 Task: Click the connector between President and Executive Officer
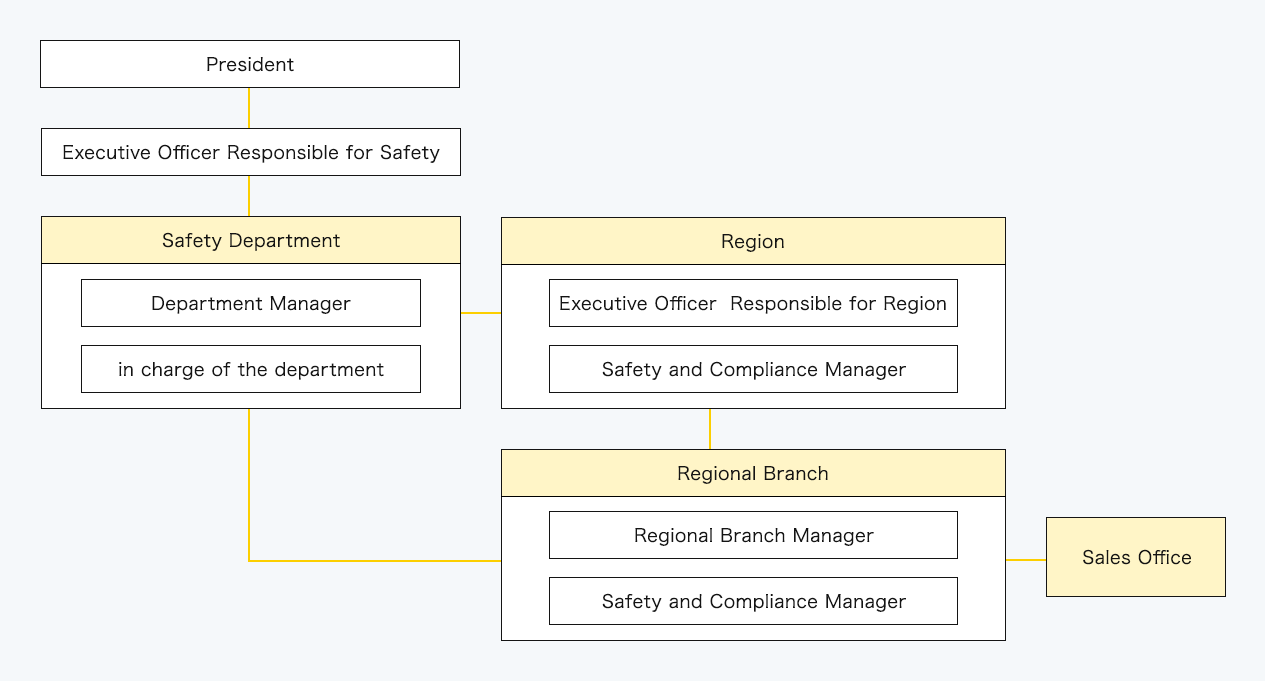[249, 108]
